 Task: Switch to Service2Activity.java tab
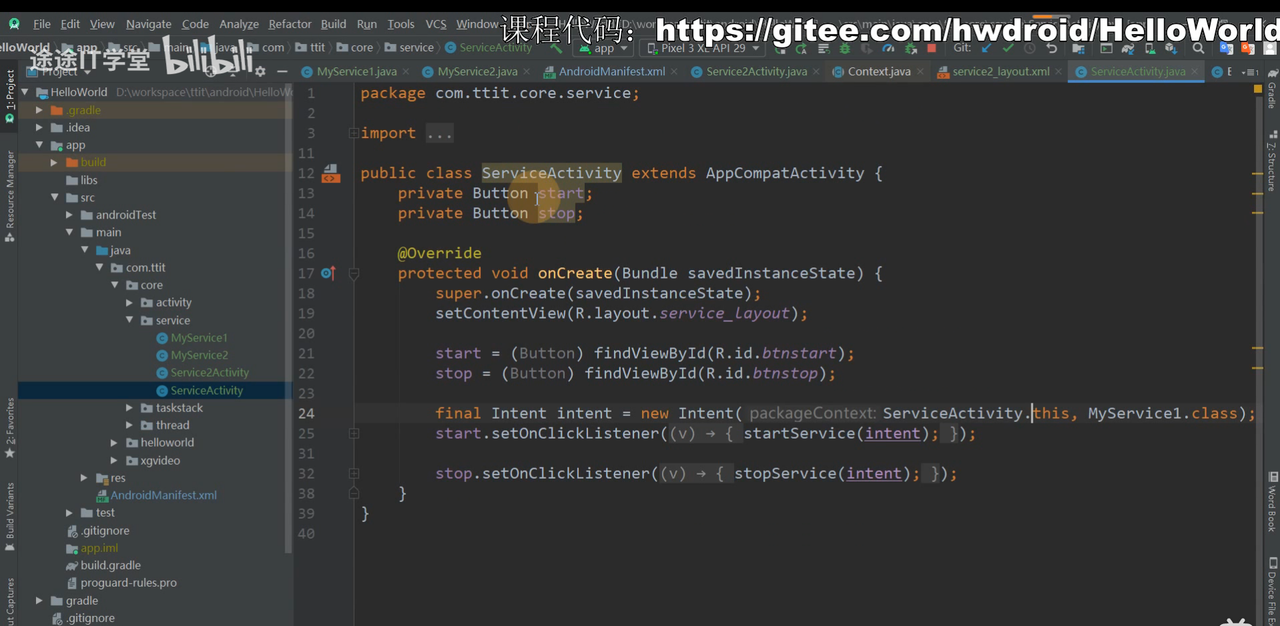(x=756, y=72)
